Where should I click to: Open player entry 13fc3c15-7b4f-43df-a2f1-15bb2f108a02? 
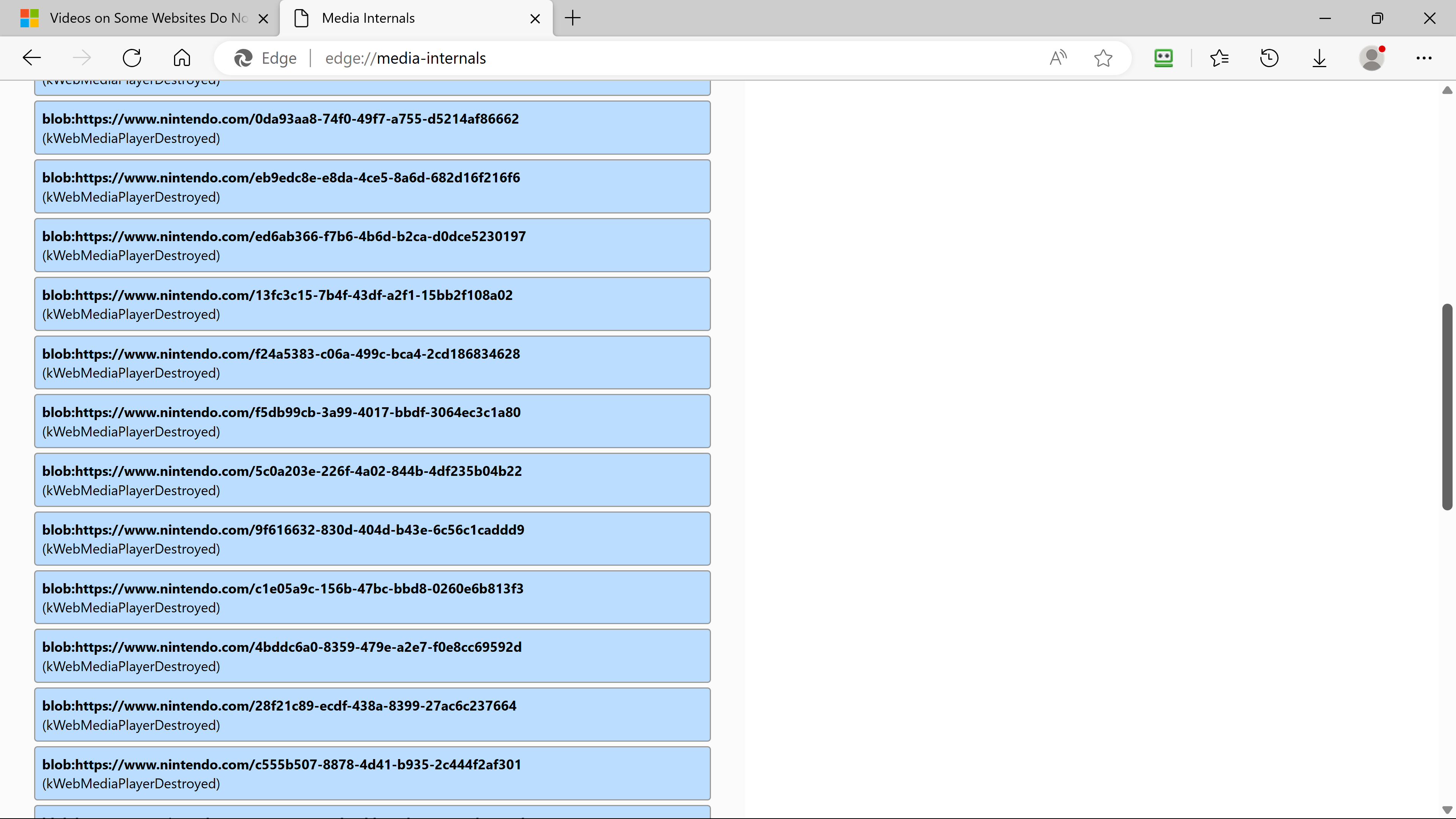coord(372,304)
